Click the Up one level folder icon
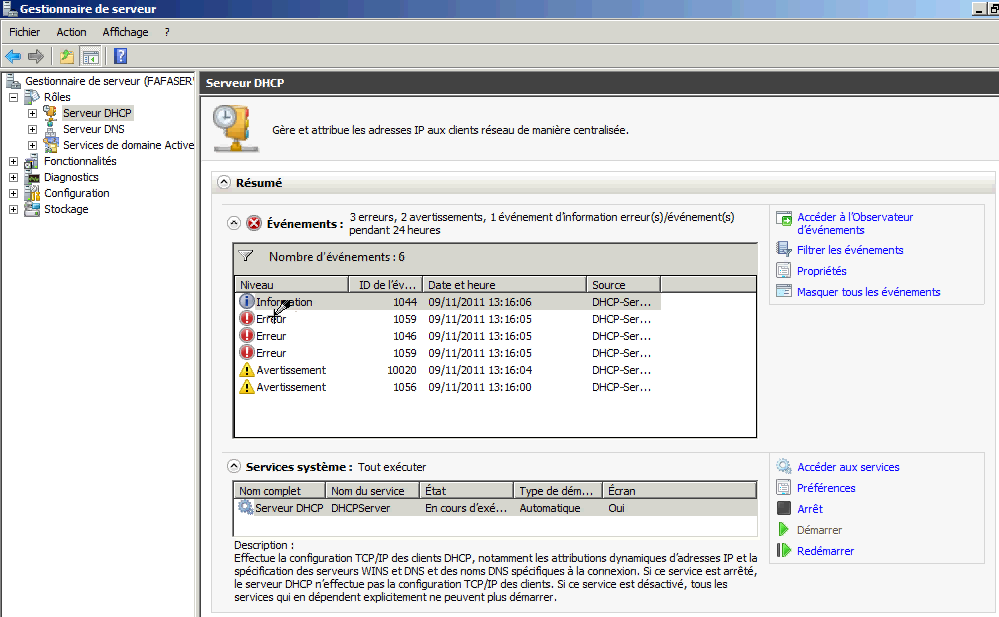This screenshot has height=617, width=999. (x=67, y=57)
